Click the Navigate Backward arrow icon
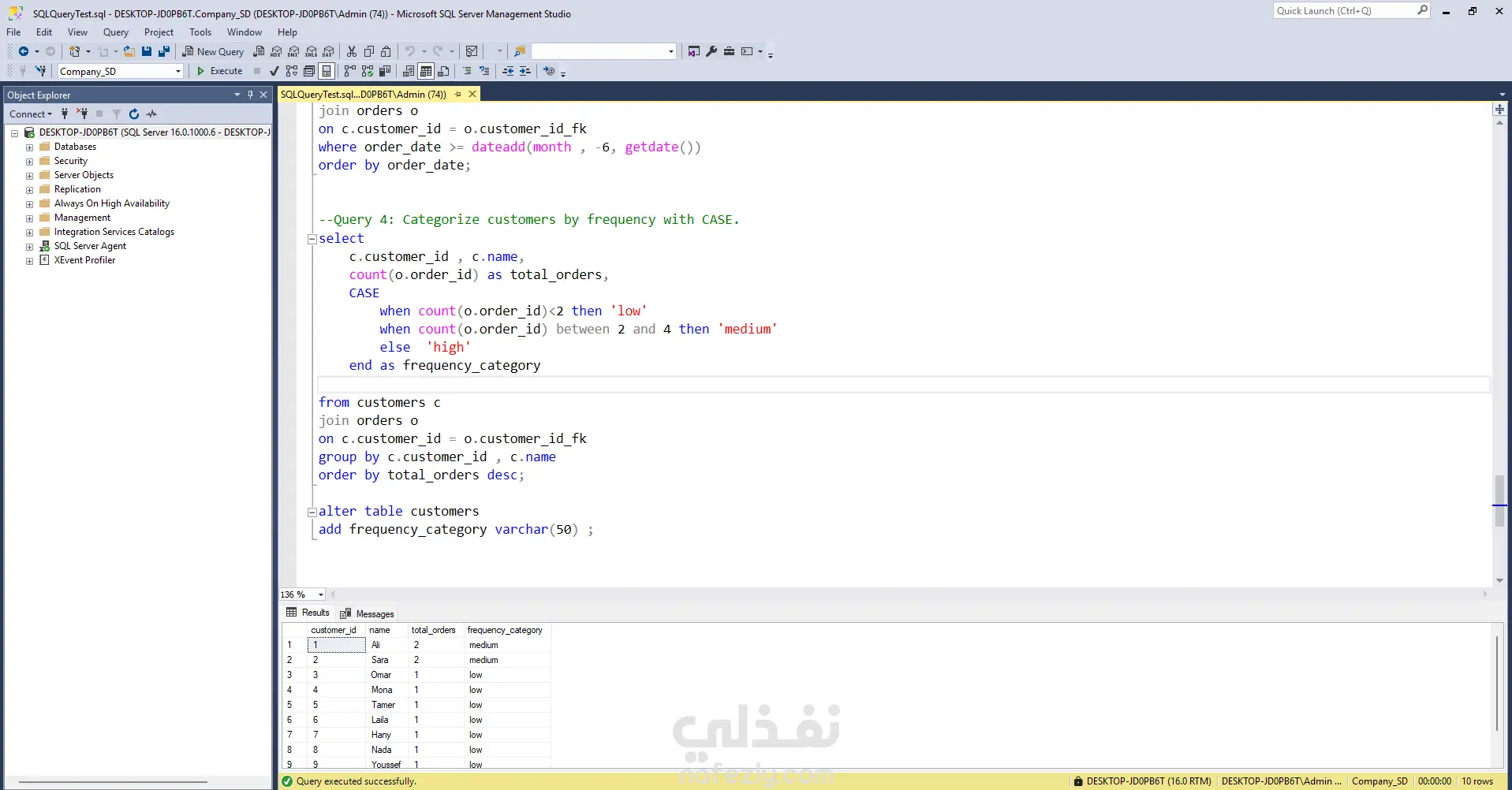The height and width of the screenshot is (790, 1512). 24,51
